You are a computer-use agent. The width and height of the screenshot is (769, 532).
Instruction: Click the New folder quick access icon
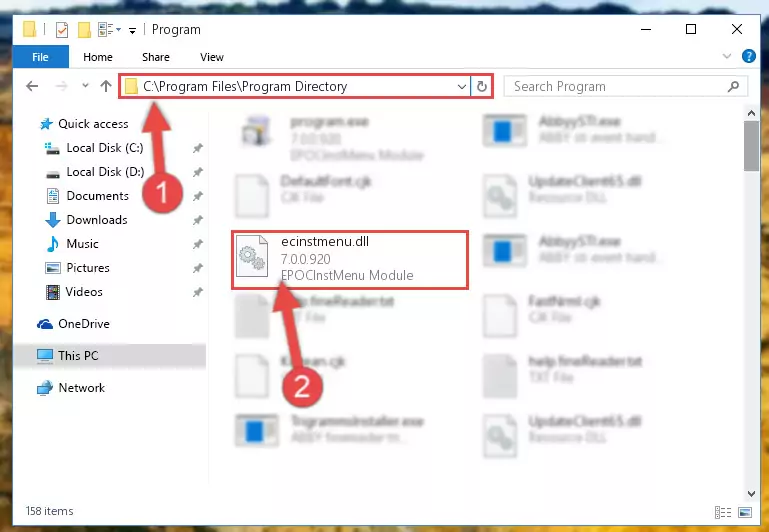(x=84, y=30)
